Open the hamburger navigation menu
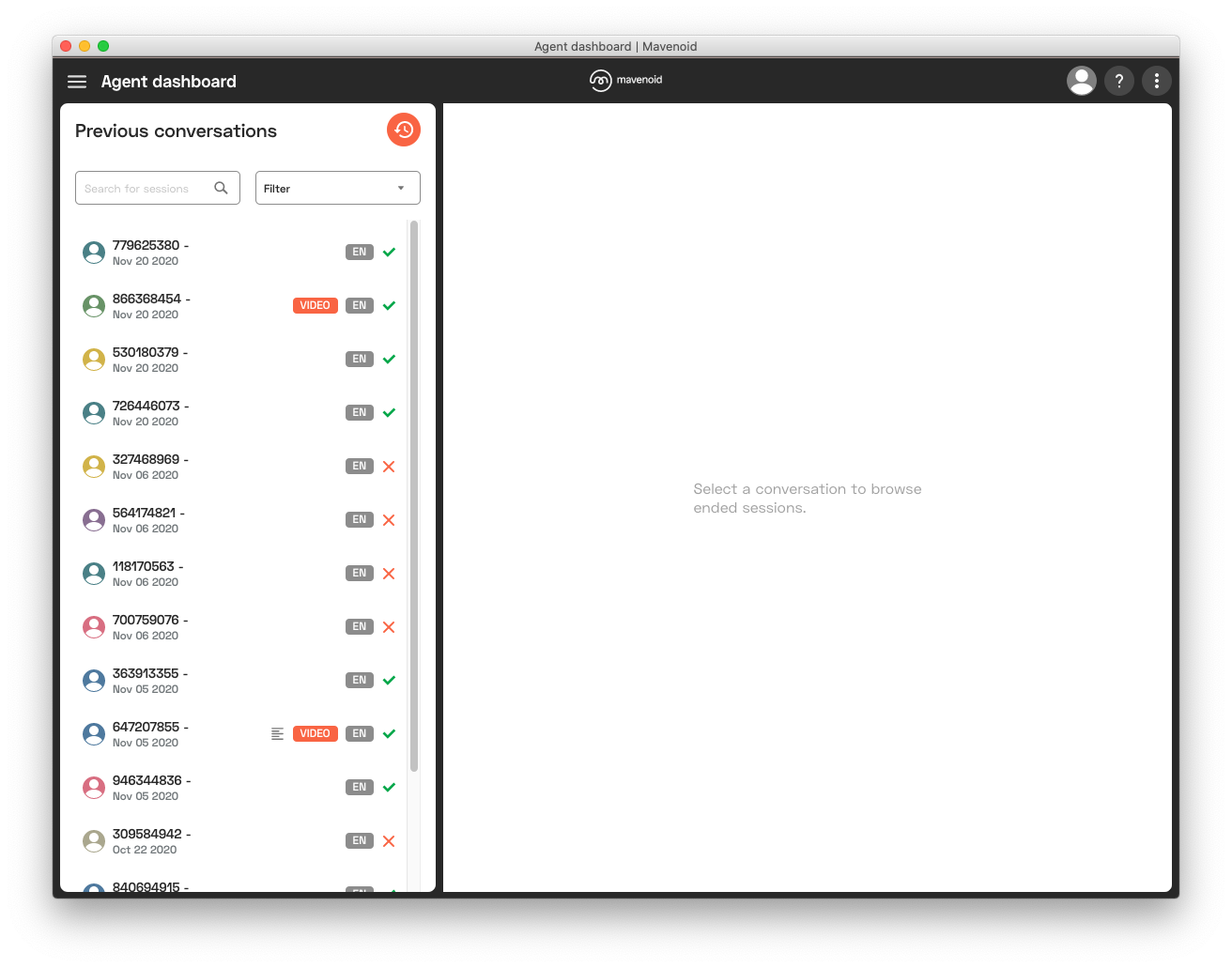This screenshot has height=968, width=1232. [x=77, y=82]
